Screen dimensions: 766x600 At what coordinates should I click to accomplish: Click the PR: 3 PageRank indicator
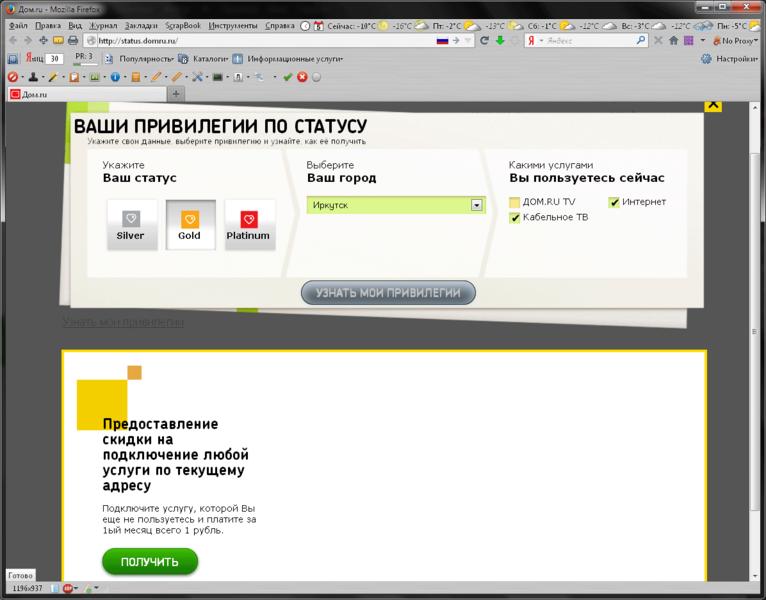coord(84,59)
